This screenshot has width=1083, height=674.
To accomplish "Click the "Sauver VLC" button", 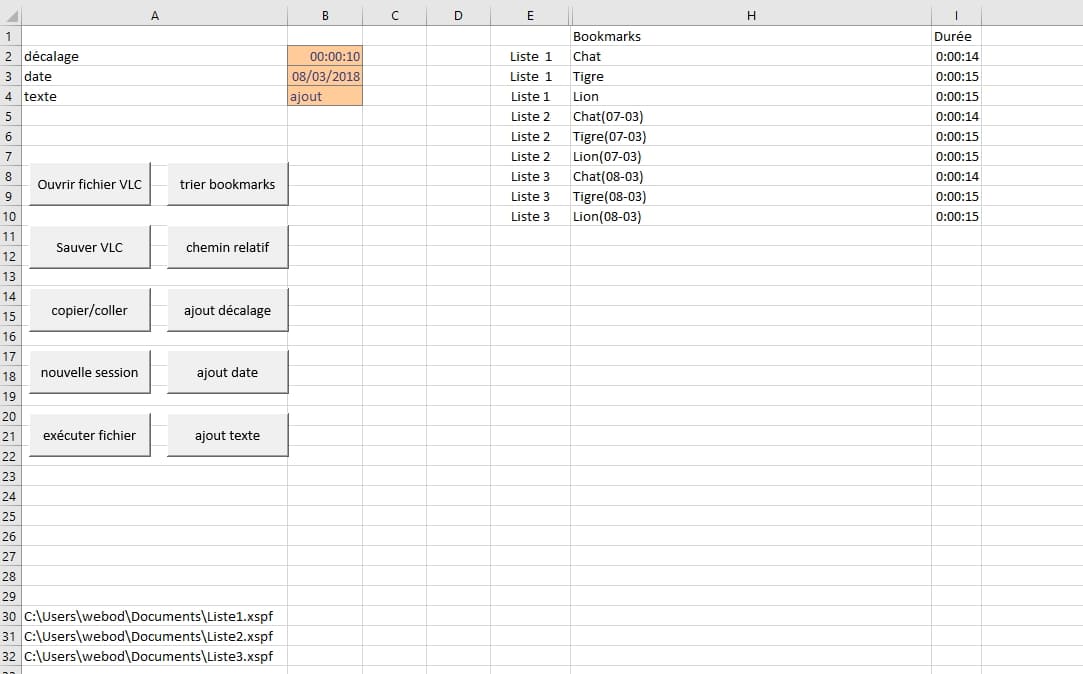I will [90, 247].
